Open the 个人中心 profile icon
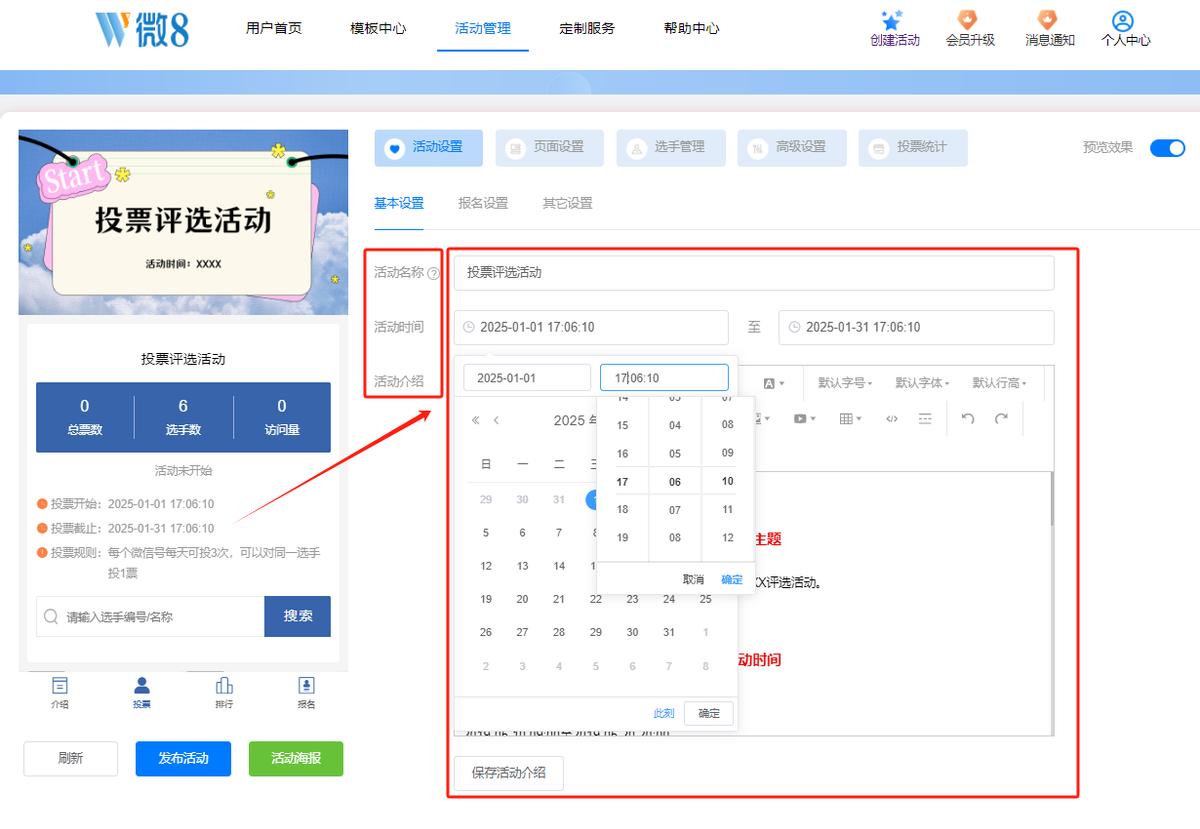Screen dimensions: 1200x829 [x=1123, y=21]
